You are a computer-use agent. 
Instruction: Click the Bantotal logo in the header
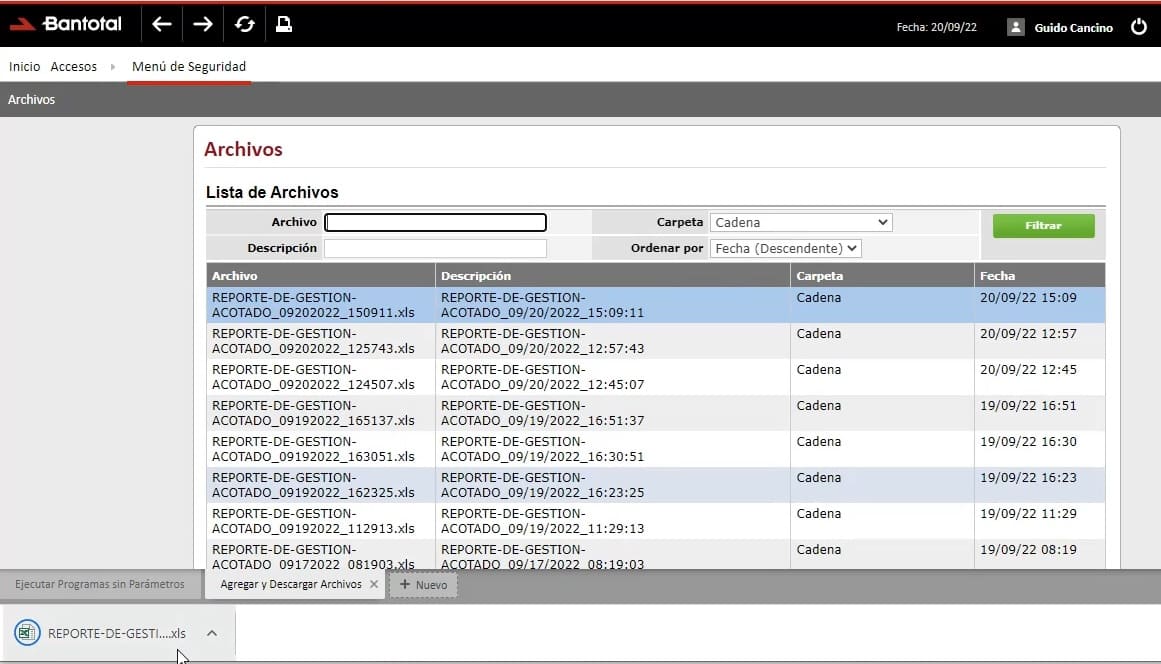(66, 24)
